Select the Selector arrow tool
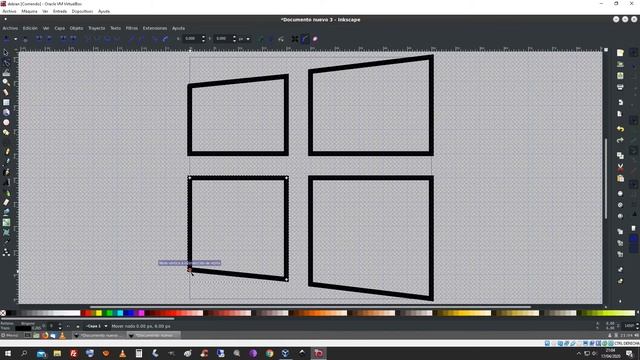 [x=6, y=53]
